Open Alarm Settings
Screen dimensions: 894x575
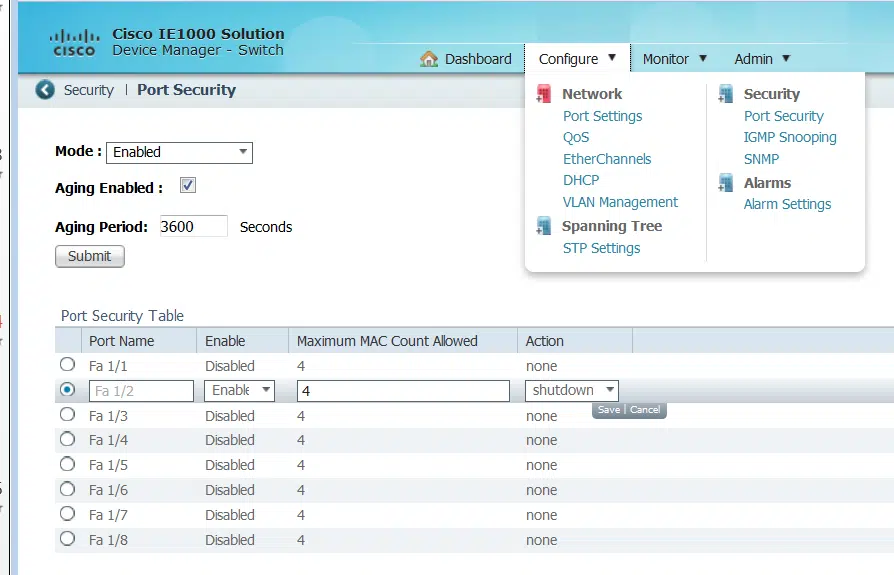[x=787, y=204]
